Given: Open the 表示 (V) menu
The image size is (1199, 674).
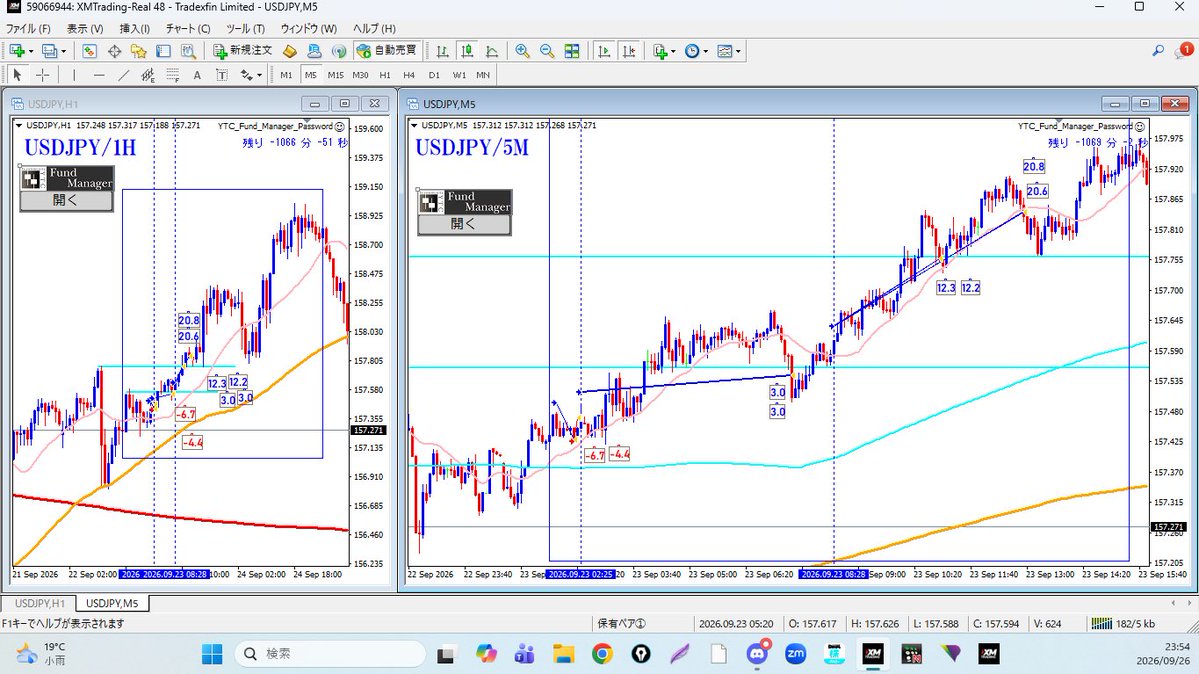Looking at the screenshot, I should 85,28.
